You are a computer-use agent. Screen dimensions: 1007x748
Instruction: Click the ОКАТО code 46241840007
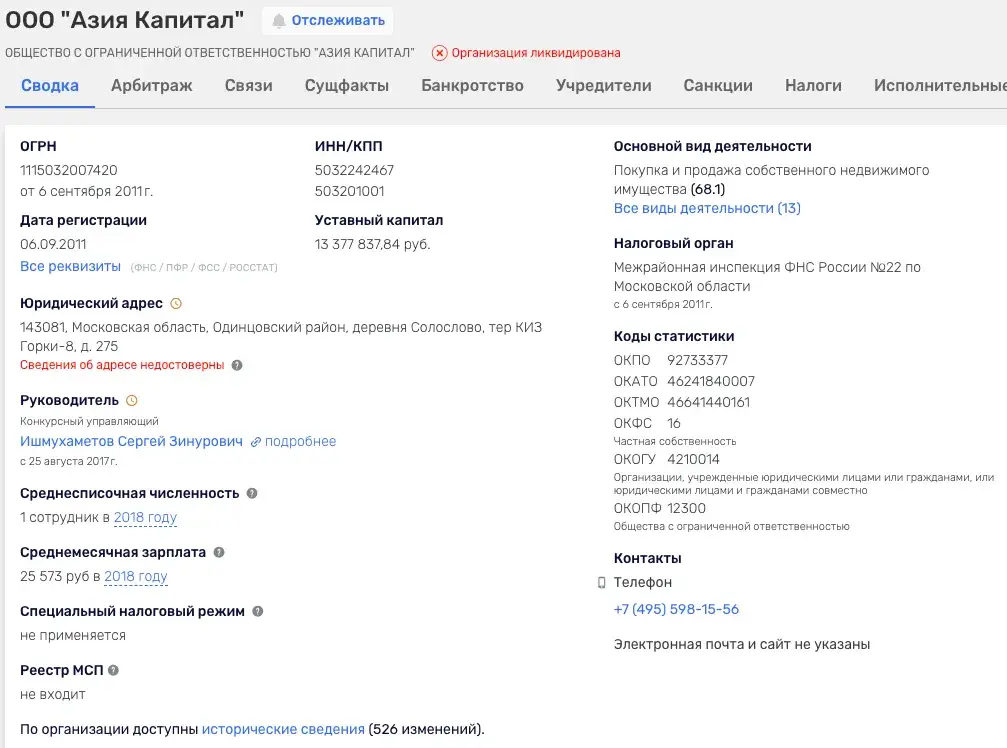711,381
